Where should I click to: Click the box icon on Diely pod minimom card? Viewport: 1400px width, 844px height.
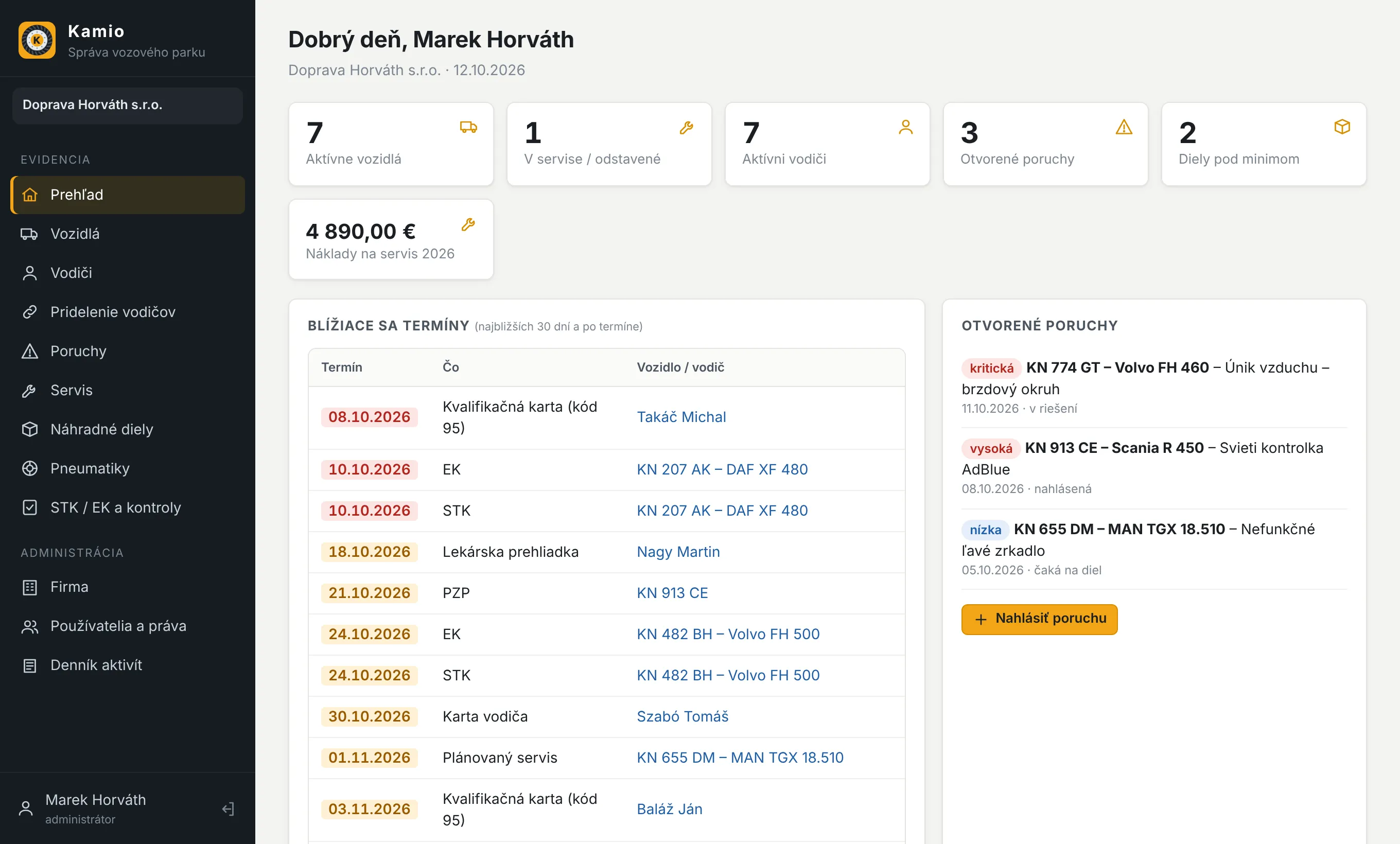(x=1342, y=127)
